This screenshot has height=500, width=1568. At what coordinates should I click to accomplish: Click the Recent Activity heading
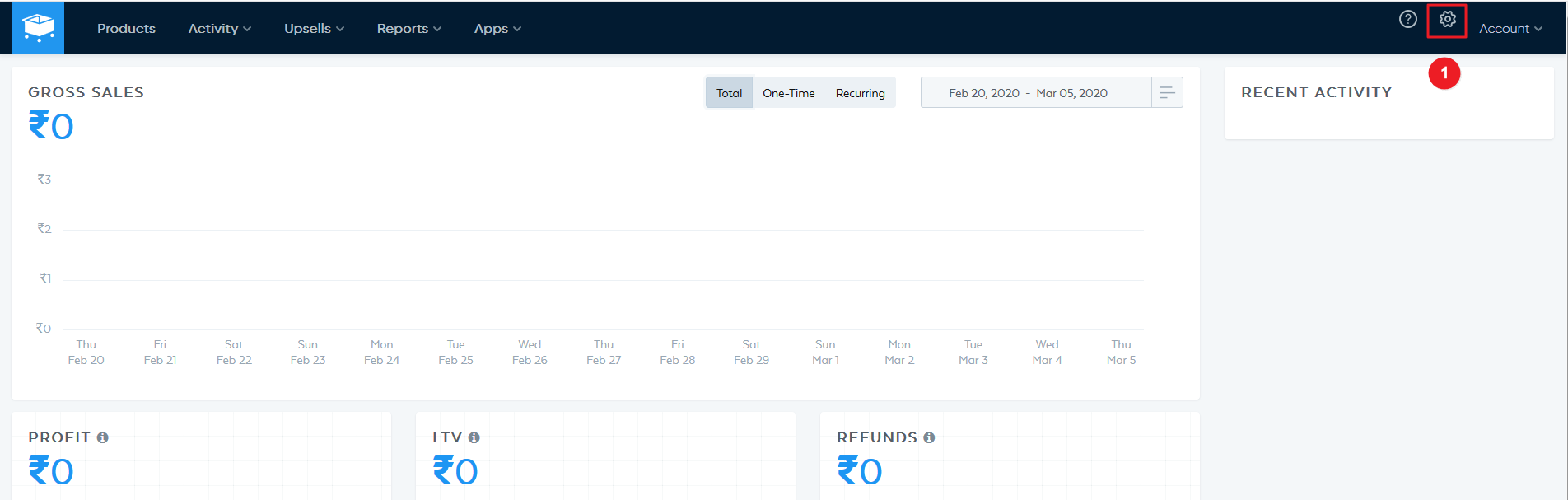click(1316, 92)
